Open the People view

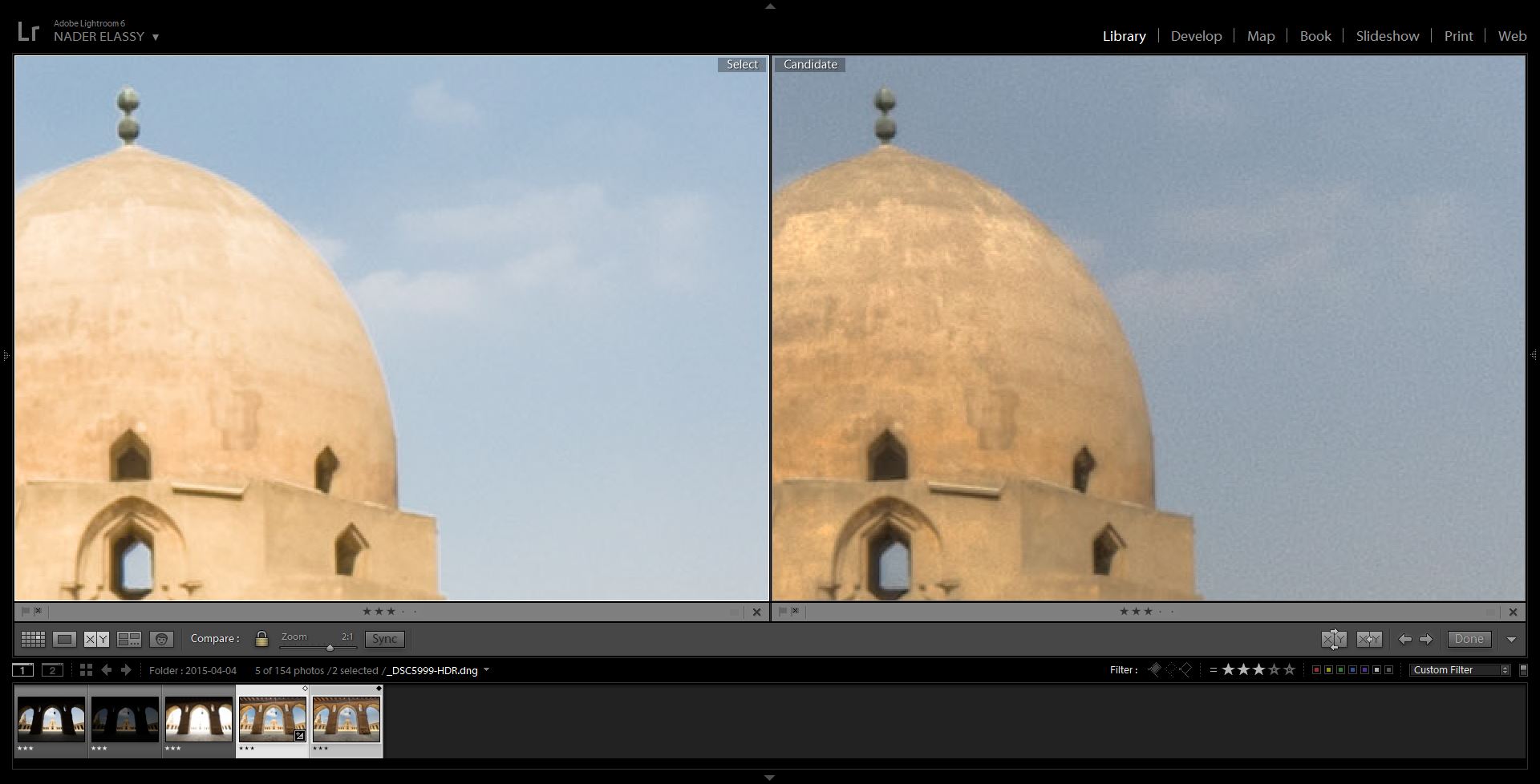161,639
